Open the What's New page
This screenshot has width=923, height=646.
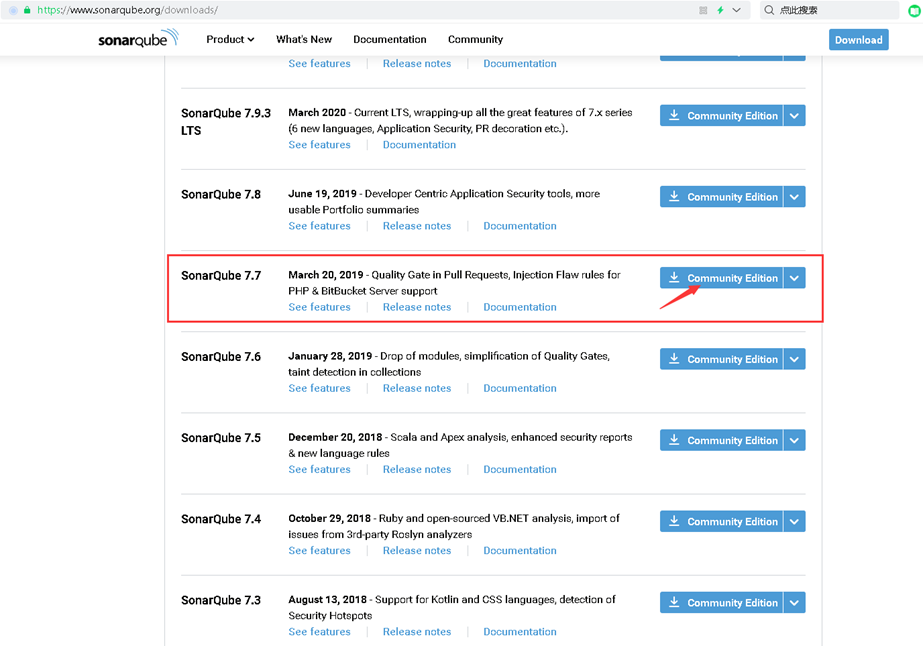point(304,39)
